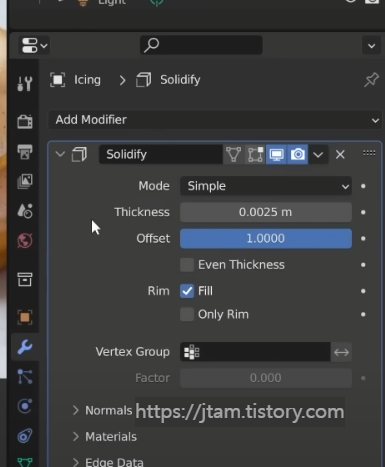Click animate dot next to Even Thickness
Screen dimensions: 385x467
coord(363,265)
